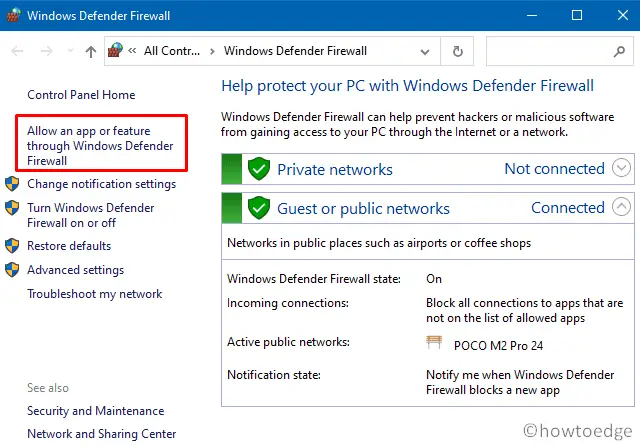Click the shield icon beside Turn Firewall on or off
Viewport: 640px width, 447px height.
12,208
